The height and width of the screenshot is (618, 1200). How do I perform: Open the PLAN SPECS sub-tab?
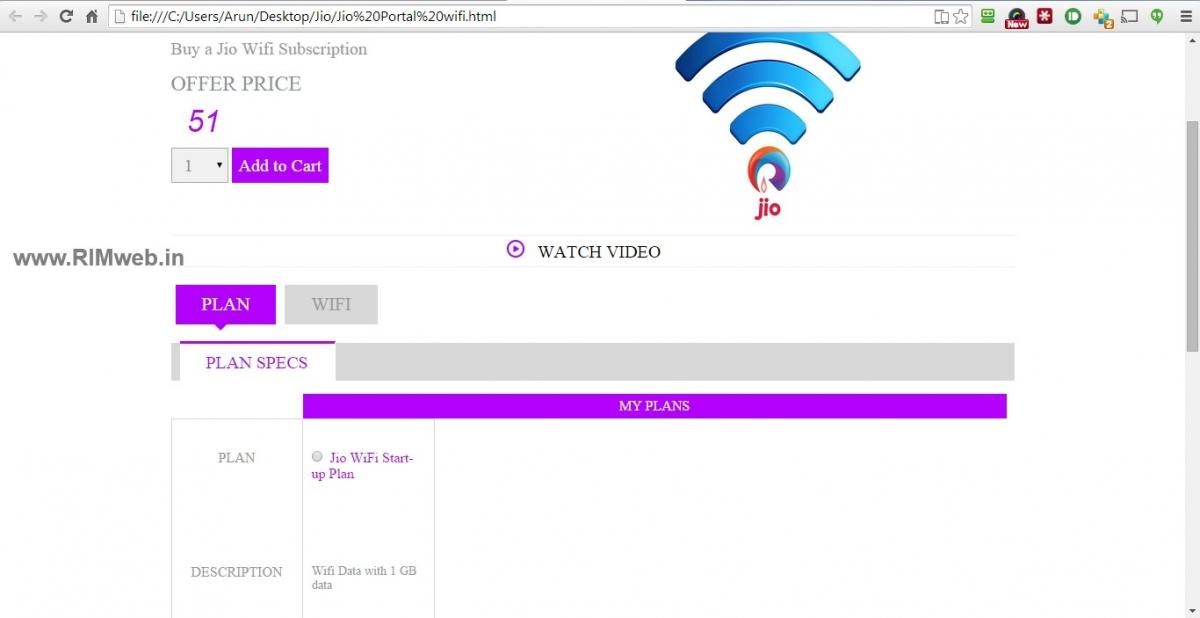point(257,362)
